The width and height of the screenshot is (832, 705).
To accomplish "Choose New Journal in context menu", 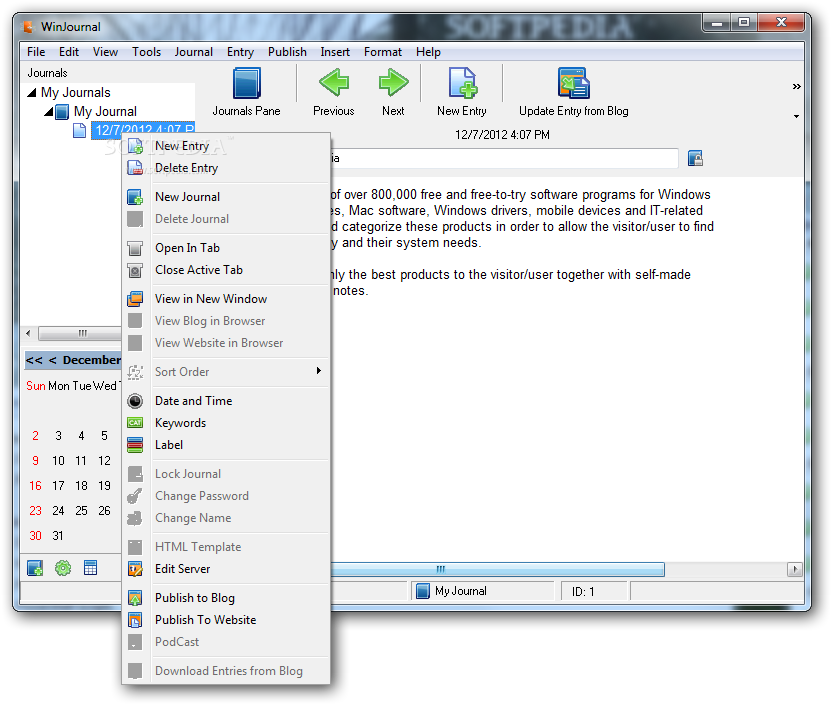I will pyautogui.click(x=226, y=197).
